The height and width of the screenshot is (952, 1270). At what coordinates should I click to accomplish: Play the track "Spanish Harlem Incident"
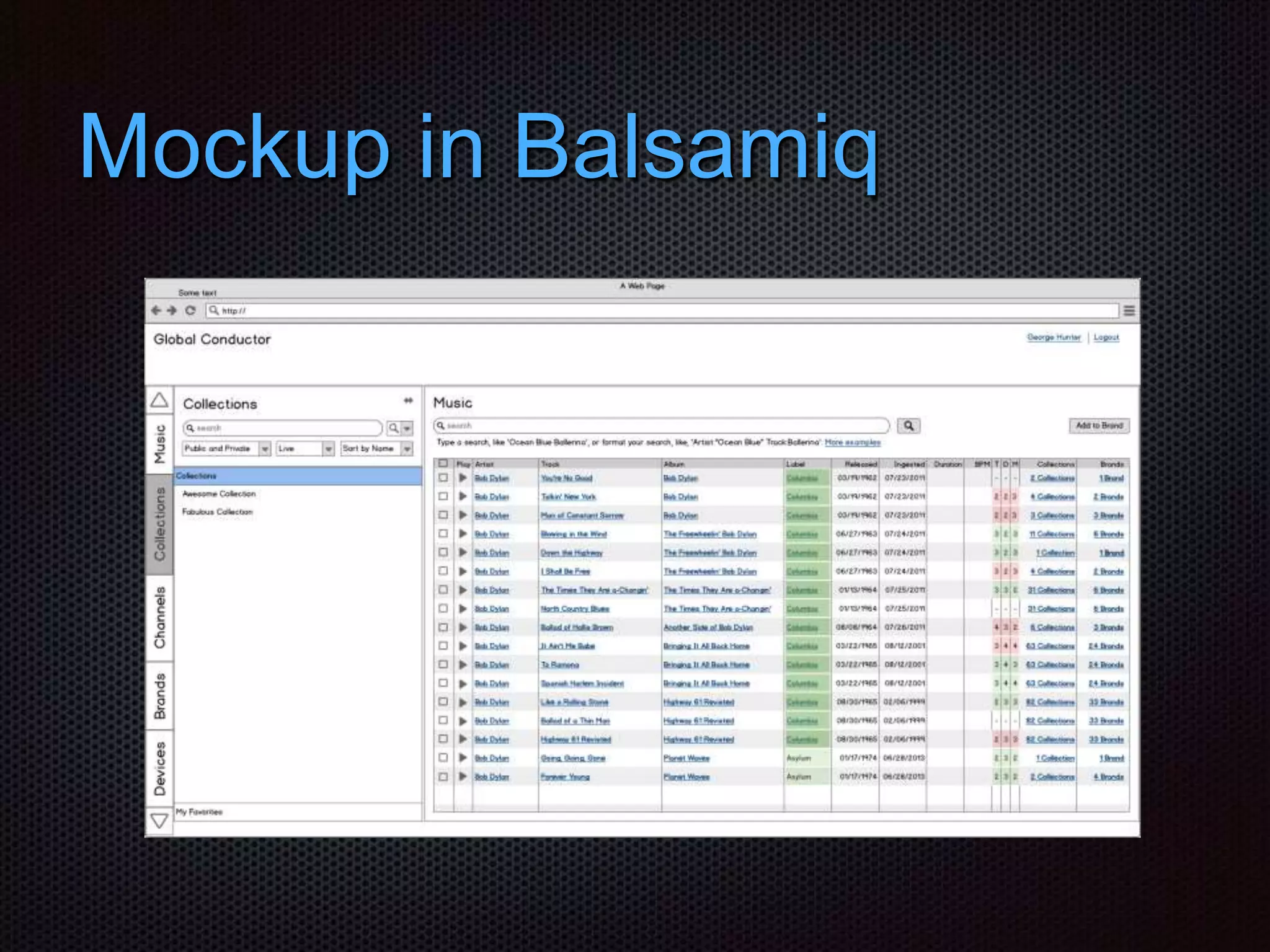(463, 683)
